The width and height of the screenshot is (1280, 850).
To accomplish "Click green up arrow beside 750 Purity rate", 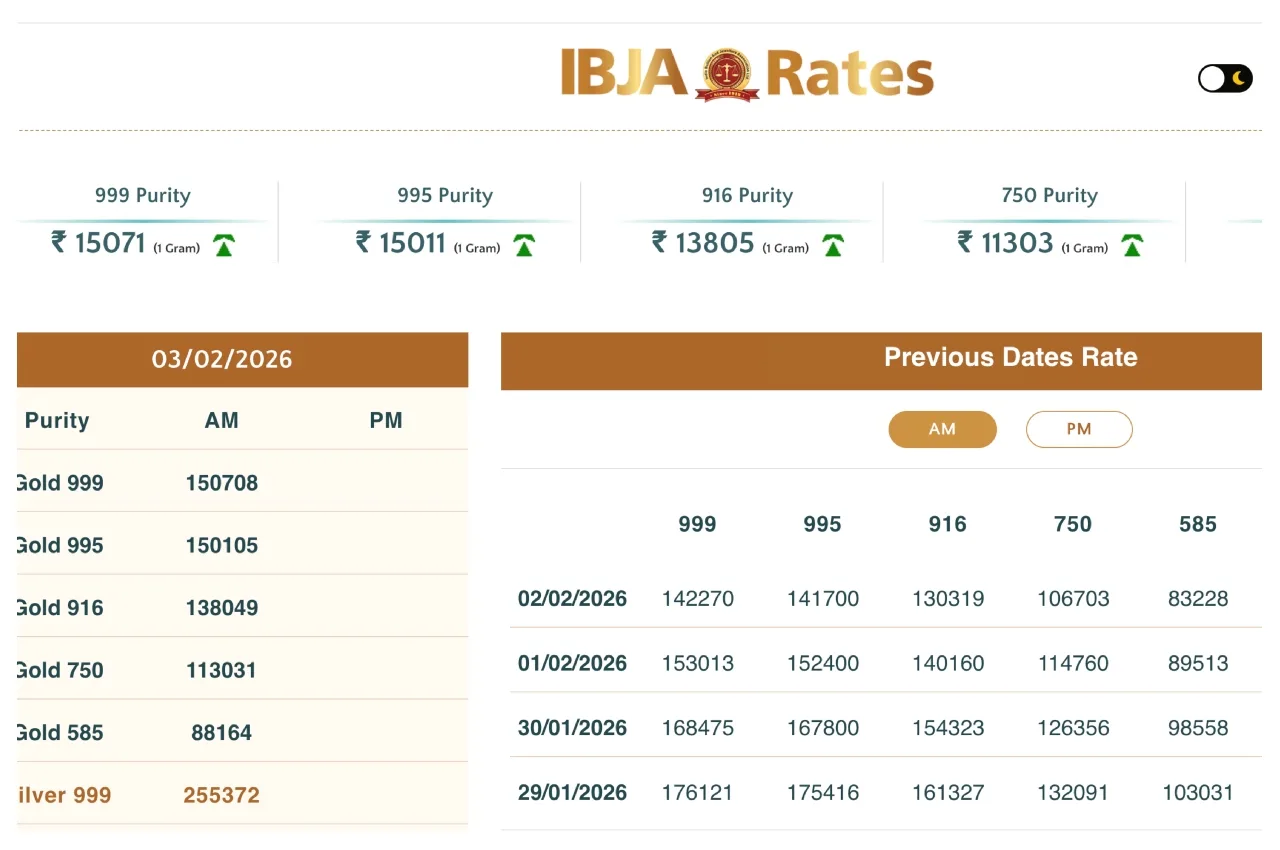I will [x=1132, y=246].
